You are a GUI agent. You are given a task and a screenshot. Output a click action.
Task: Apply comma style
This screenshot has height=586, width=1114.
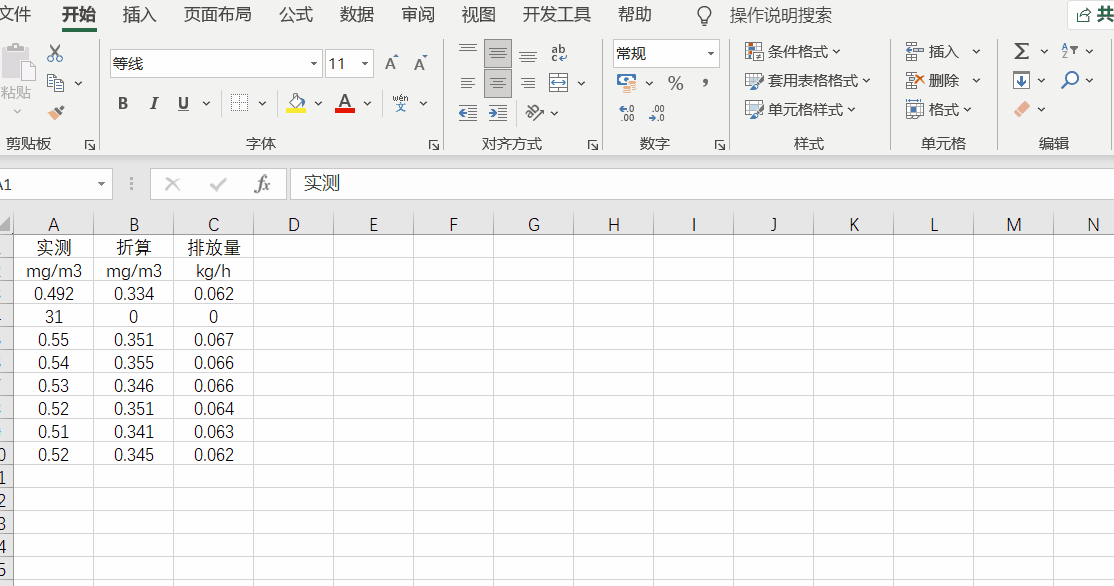705,83
